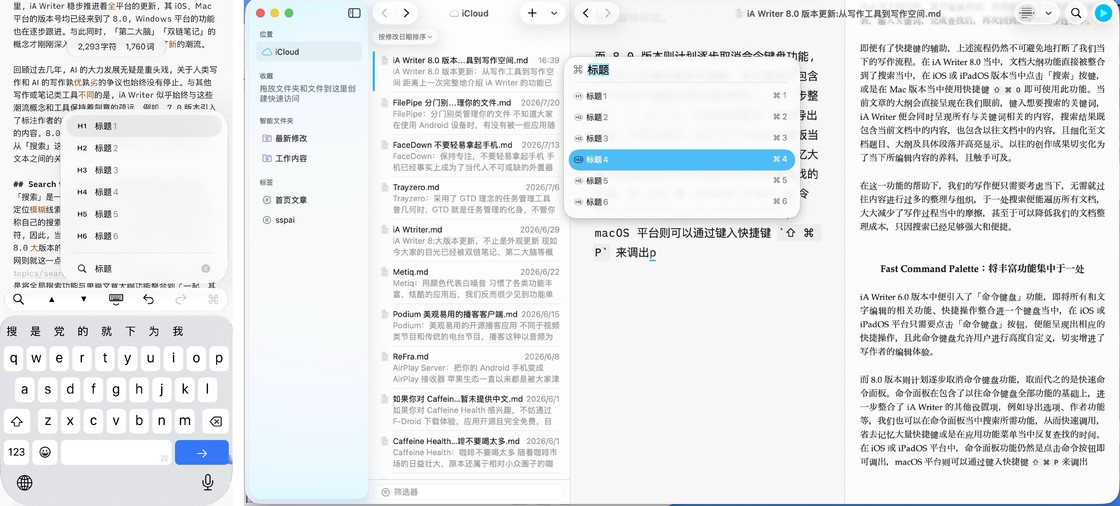This screenshot has height=506, width=1120.
Task: Tap the command key icon in phone toolbar
Action: click(212, 299)
